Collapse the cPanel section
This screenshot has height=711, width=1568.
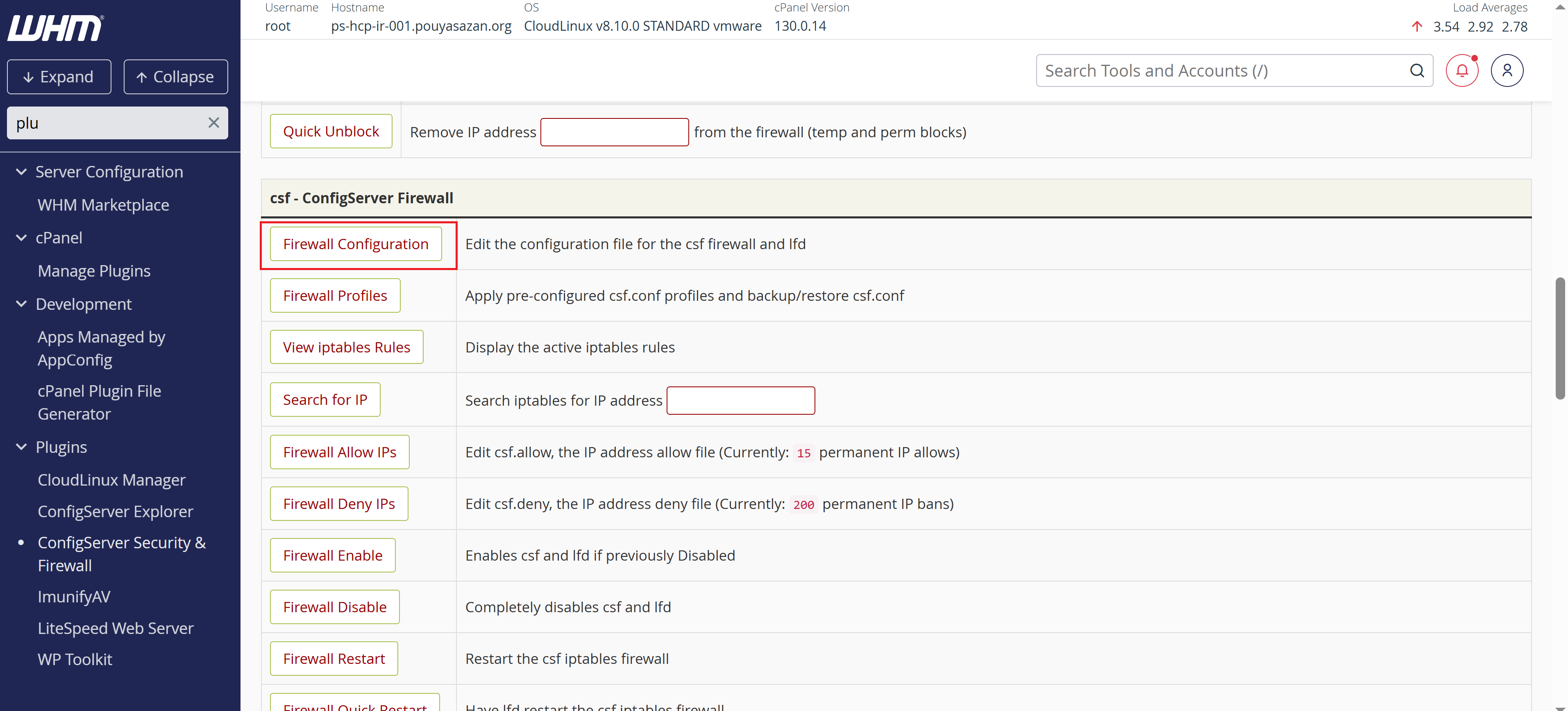click(21, 237)
